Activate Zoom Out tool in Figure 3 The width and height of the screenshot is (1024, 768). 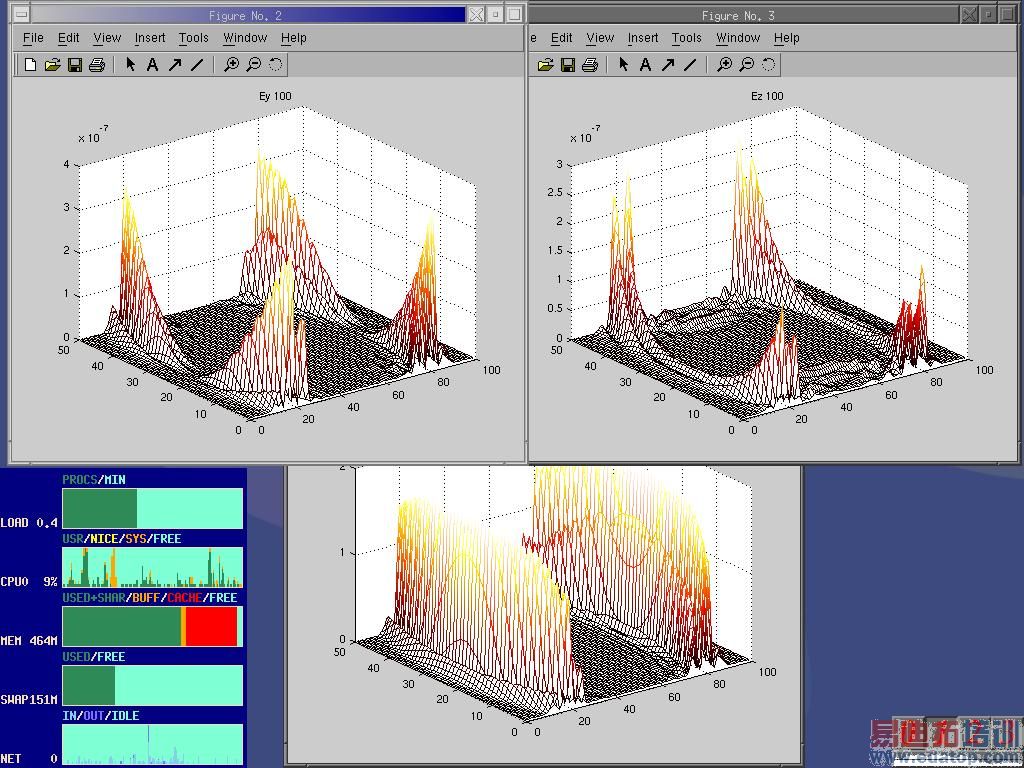[746, 65]
